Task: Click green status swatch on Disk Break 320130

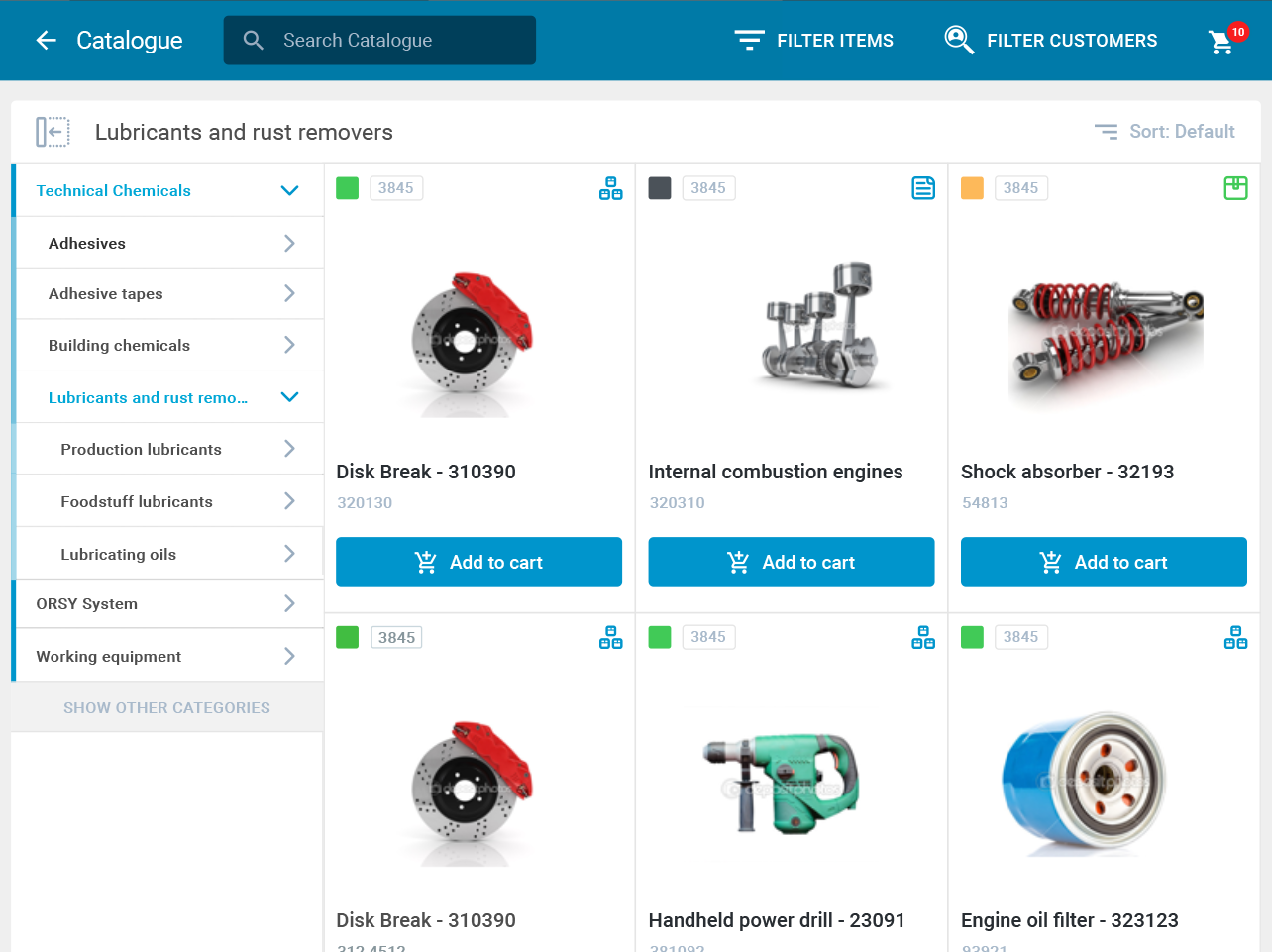Action: [x=347, y=188]
